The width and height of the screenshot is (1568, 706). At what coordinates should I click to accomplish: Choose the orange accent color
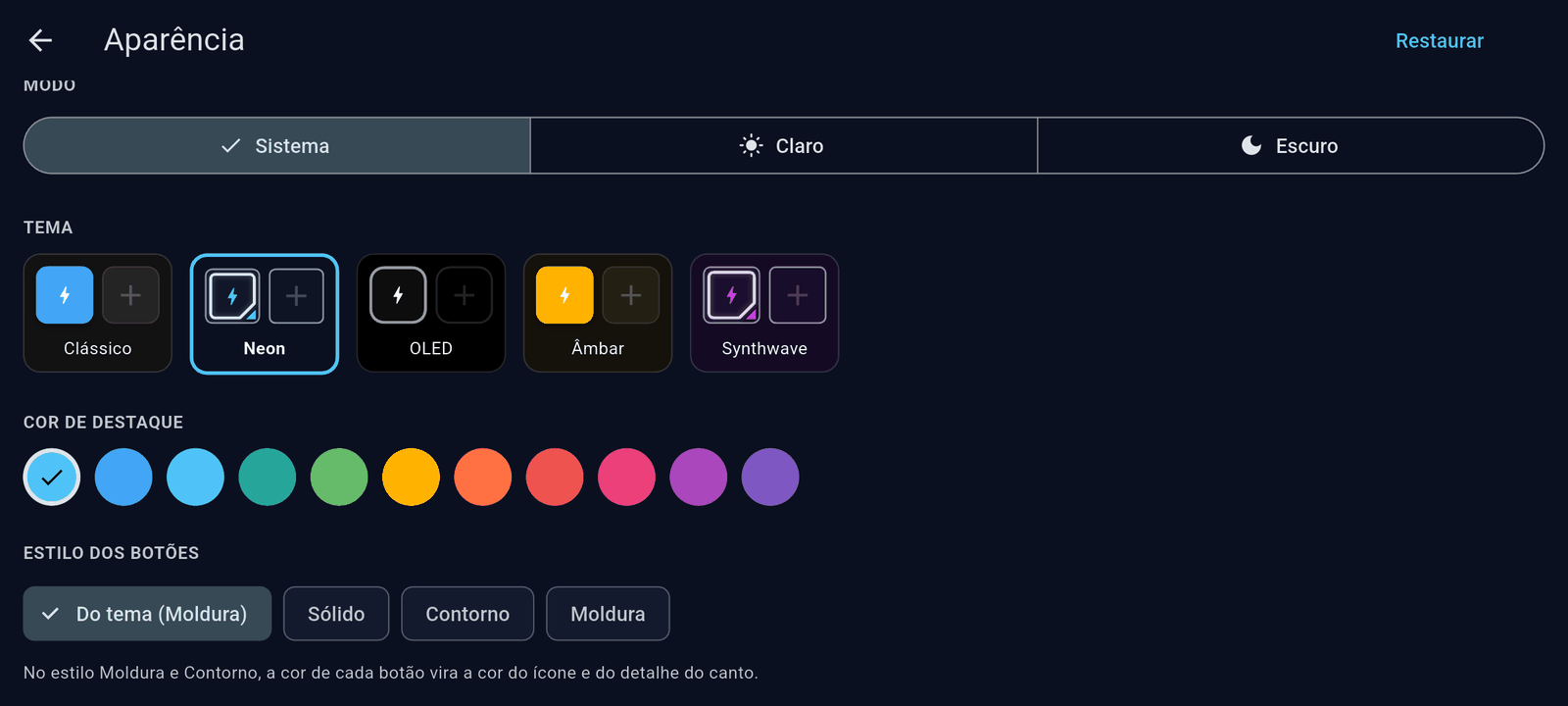pos(483,478)
